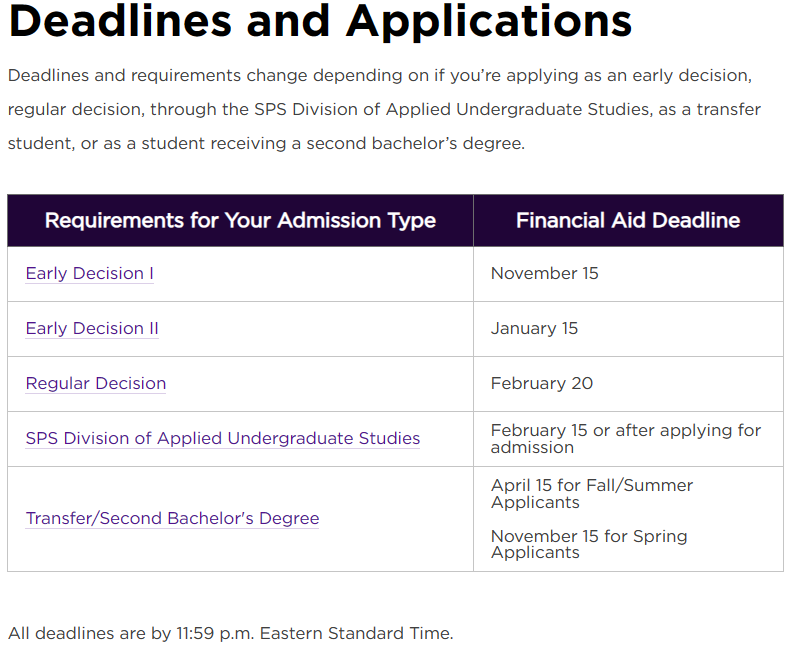Image resolution: width=798 pixels, height=648 pixels.
Task: Click the February 20 deadline cell
Action: (541, 384)
